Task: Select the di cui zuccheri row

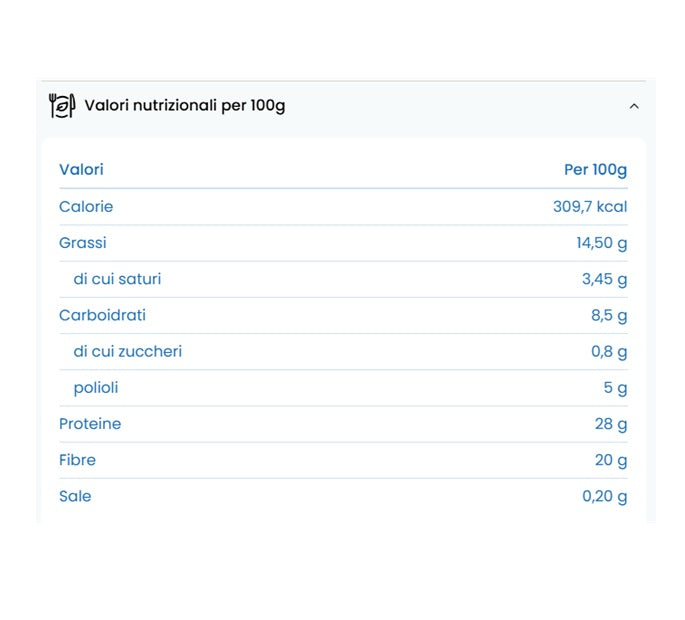Action: [x=127, y=351]
